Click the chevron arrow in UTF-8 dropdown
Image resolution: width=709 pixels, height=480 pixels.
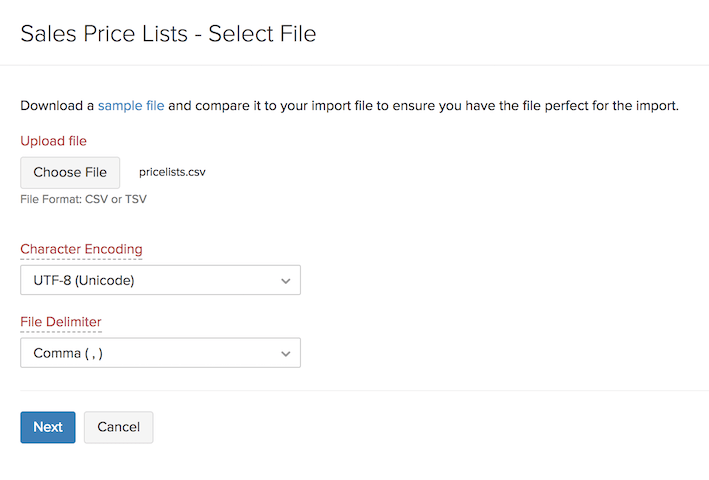pos(286,281)
